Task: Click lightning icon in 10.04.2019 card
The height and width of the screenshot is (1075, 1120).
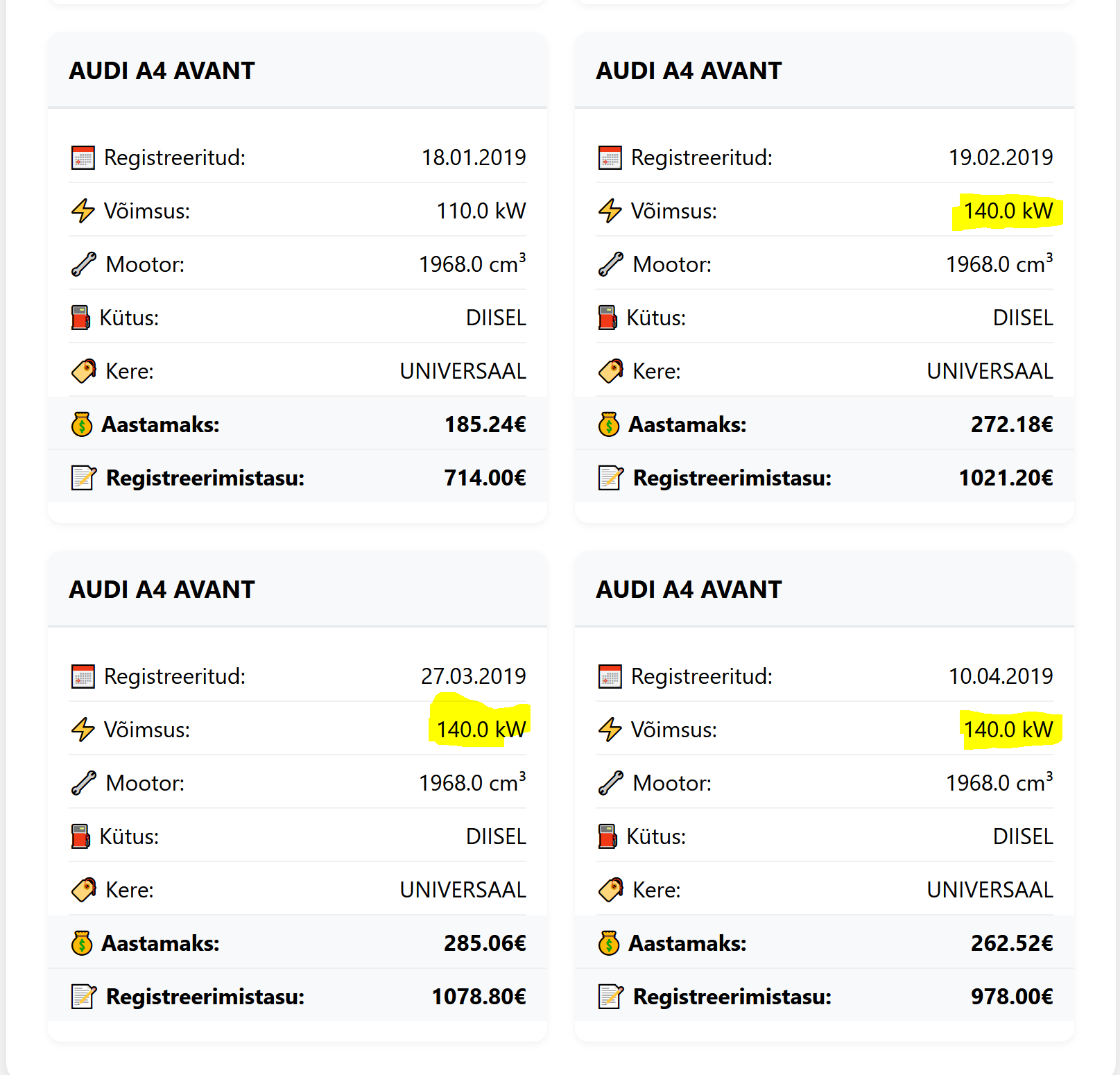Action: click(610, 730)
